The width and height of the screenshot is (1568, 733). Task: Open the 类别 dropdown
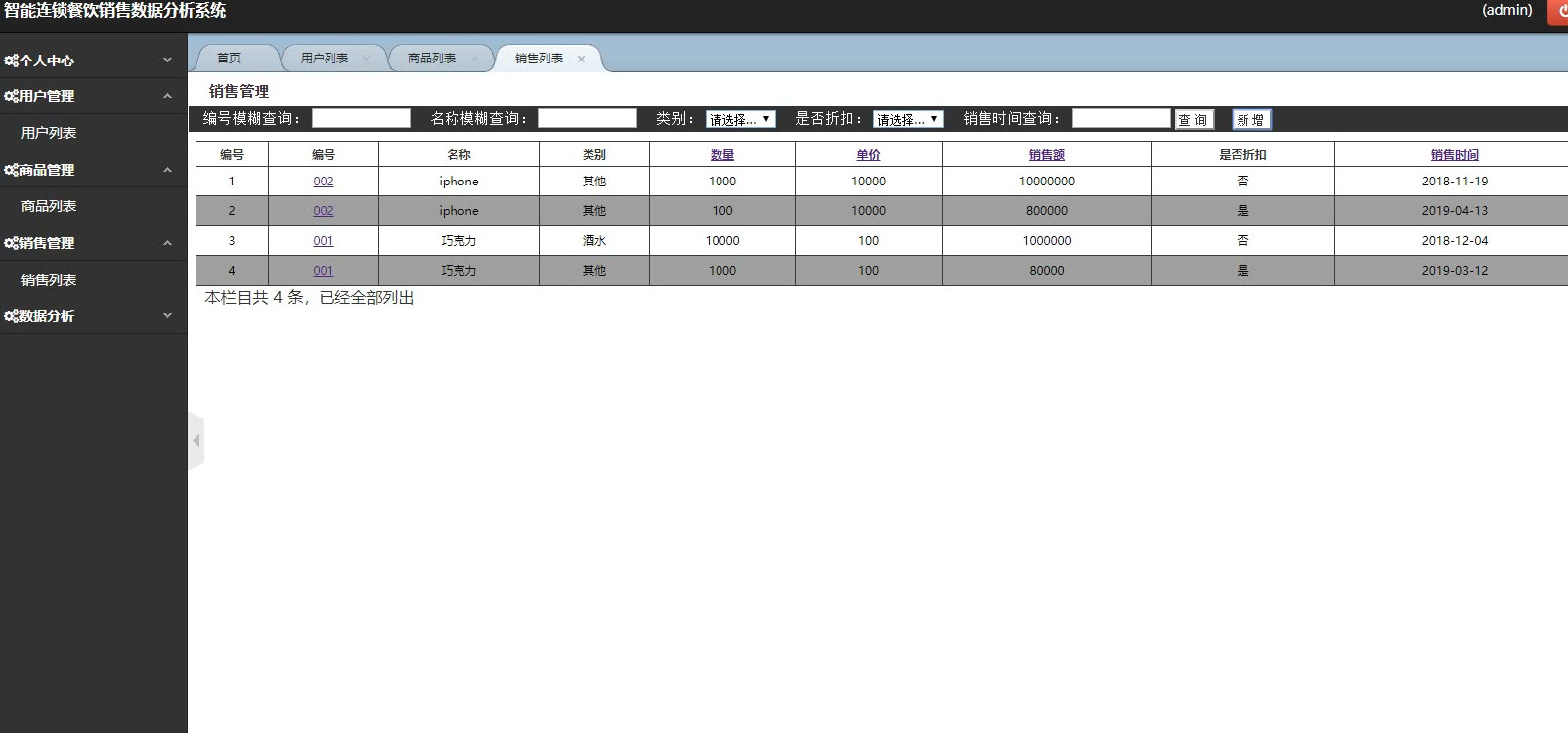tap(740, 119)
